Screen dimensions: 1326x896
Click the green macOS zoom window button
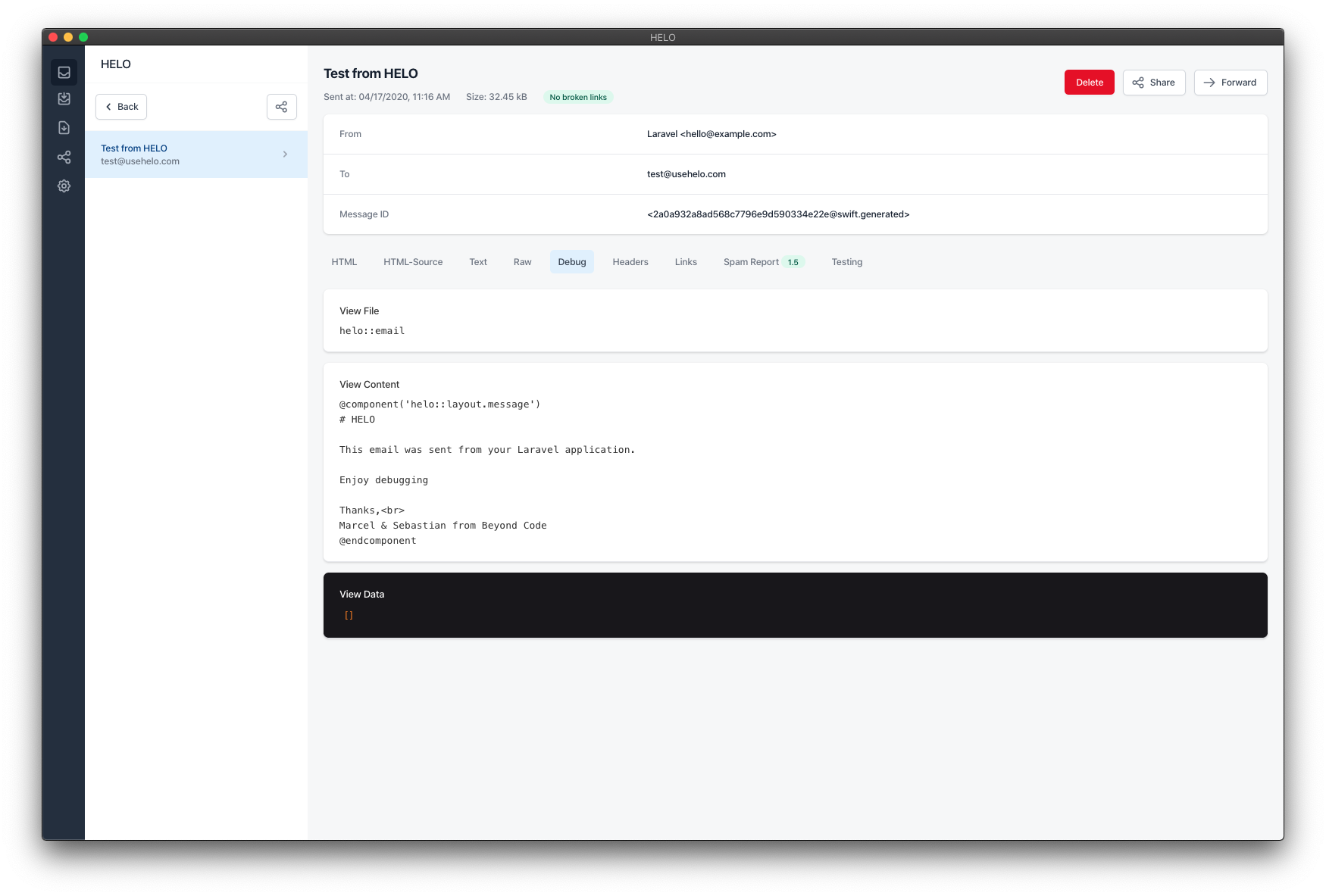[83, 37]
